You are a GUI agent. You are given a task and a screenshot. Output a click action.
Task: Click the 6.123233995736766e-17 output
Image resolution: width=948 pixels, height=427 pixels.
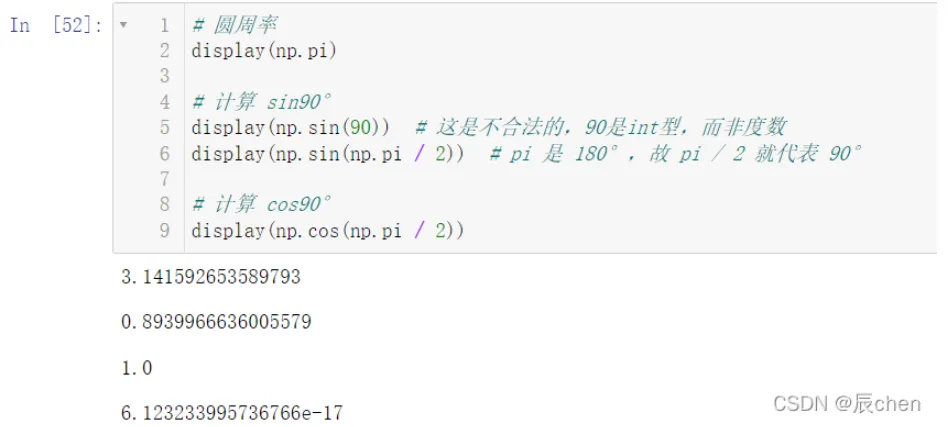232,414
